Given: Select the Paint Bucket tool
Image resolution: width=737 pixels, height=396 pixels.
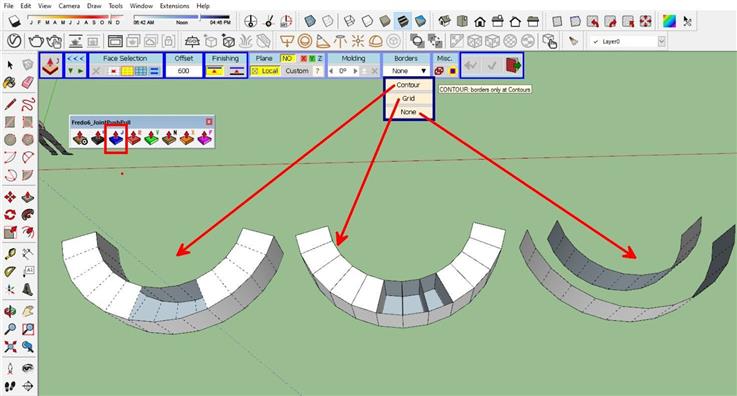Looking at the screenshot, I should [10, 83].
